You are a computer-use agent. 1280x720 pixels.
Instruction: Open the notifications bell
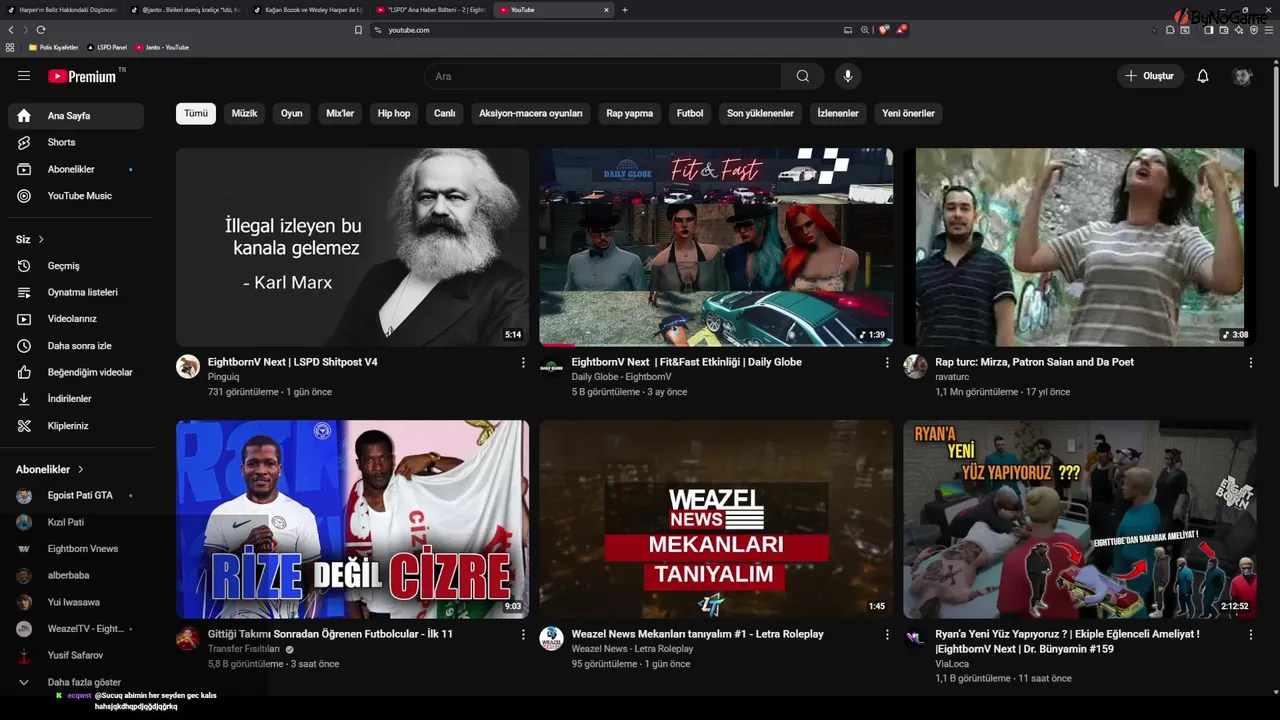[1203, 76]
